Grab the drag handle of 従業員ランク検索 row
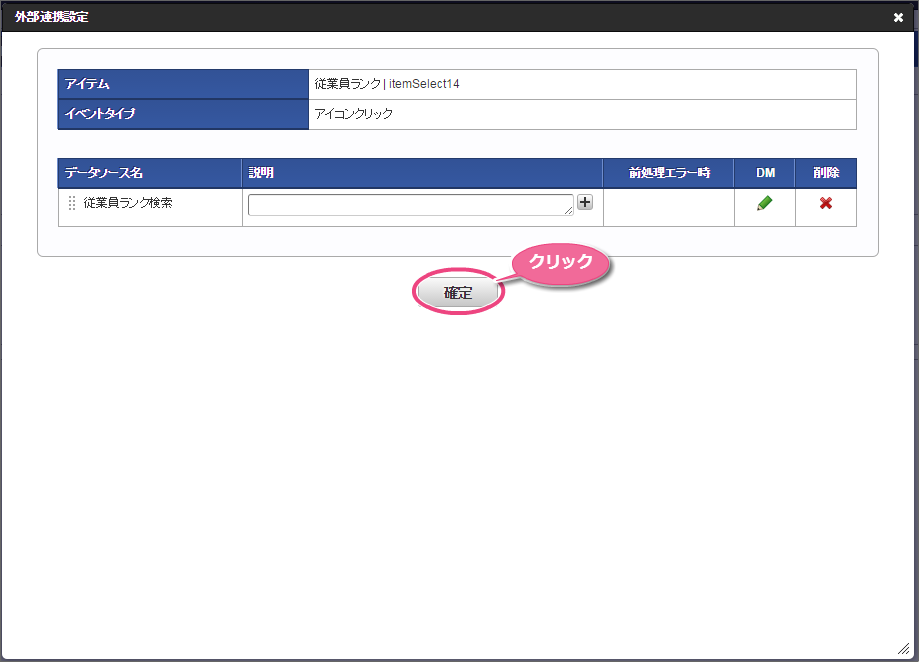The image size is (919, 662). click(x=72, y=203)
